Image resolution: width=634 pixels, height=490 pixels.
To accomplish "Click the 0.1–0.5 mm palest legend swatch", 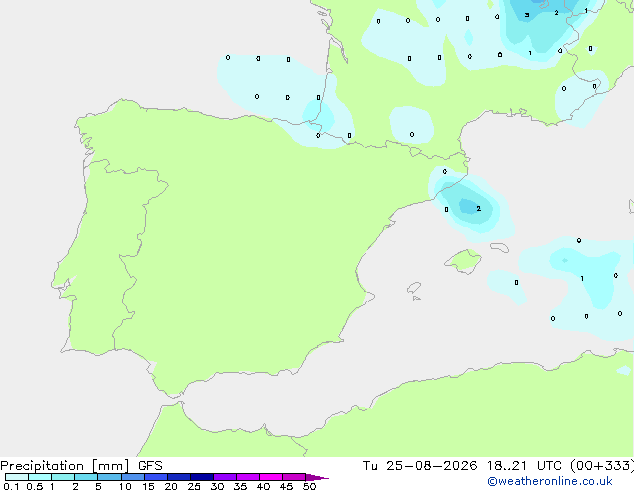I will coord(17,477).
